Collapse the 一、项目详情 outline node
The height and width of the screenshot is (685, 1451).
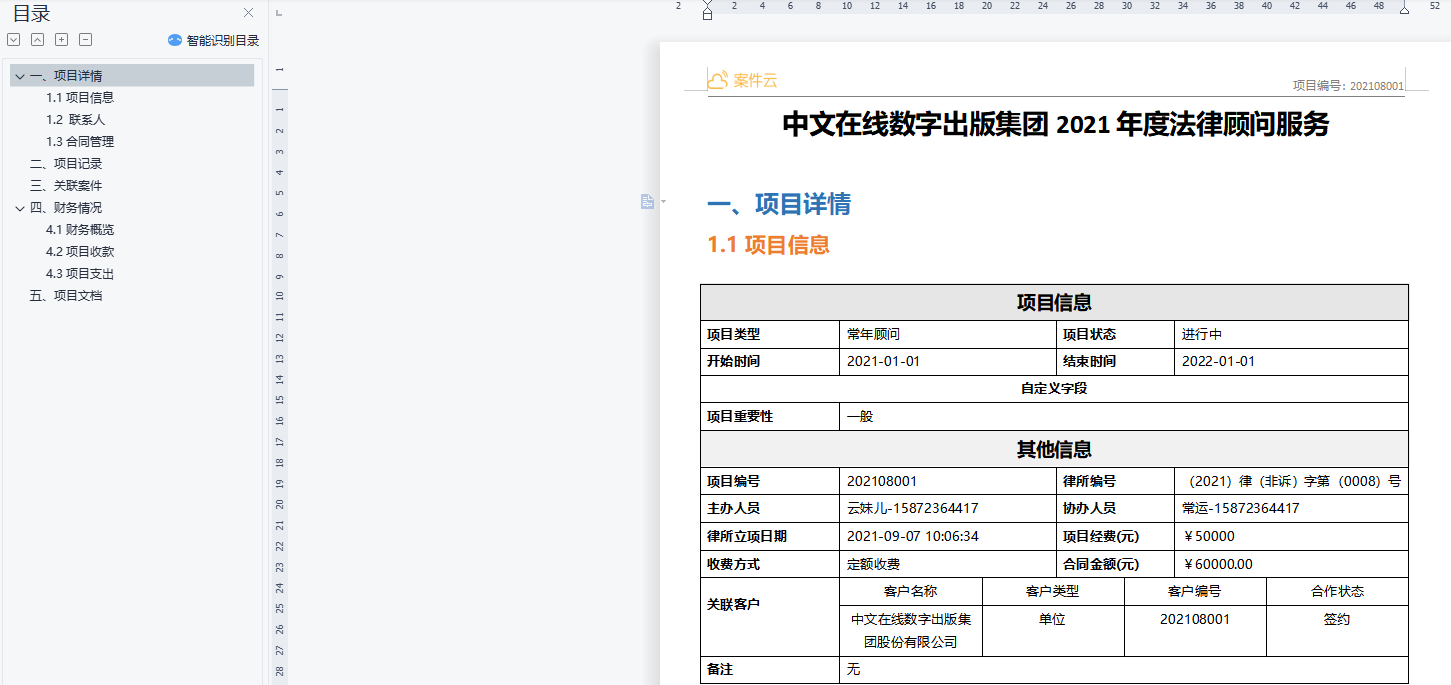coord(20,76)
